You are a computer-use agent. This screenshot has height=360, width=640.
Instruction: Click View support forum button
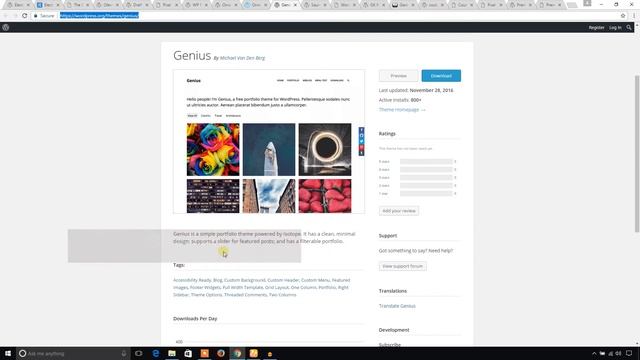pos(402,266)
